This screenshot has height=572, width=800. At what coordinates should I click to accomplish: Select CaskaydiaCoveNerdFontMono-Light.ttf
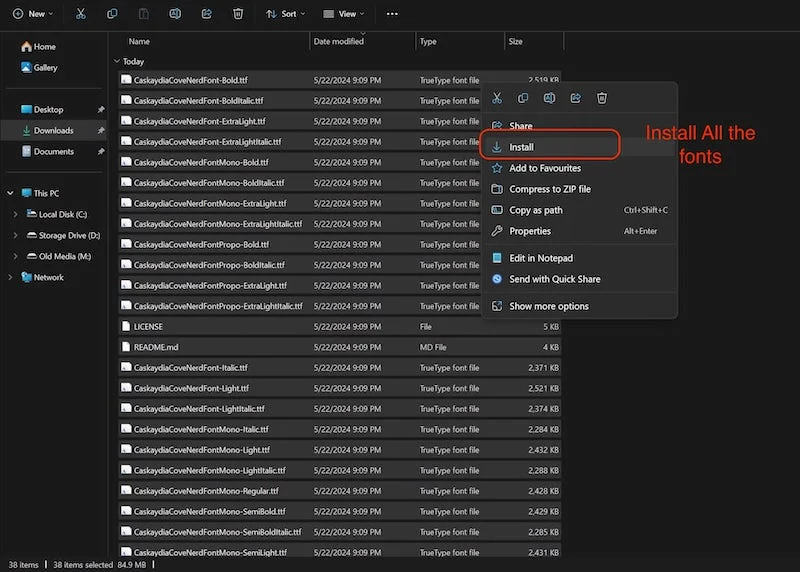tap(340, 449)
